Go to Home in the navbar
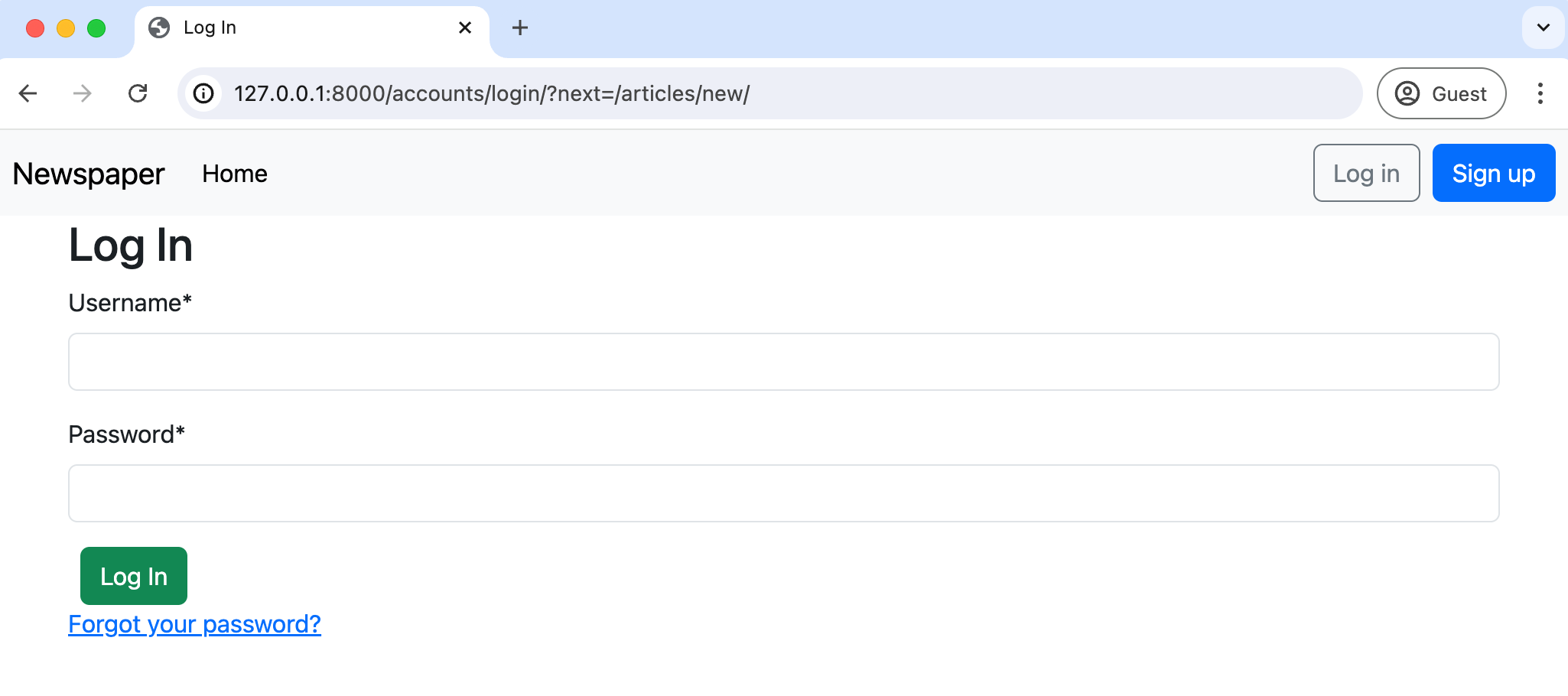Screen dimensions: 1568x696 tap(235, 174)
